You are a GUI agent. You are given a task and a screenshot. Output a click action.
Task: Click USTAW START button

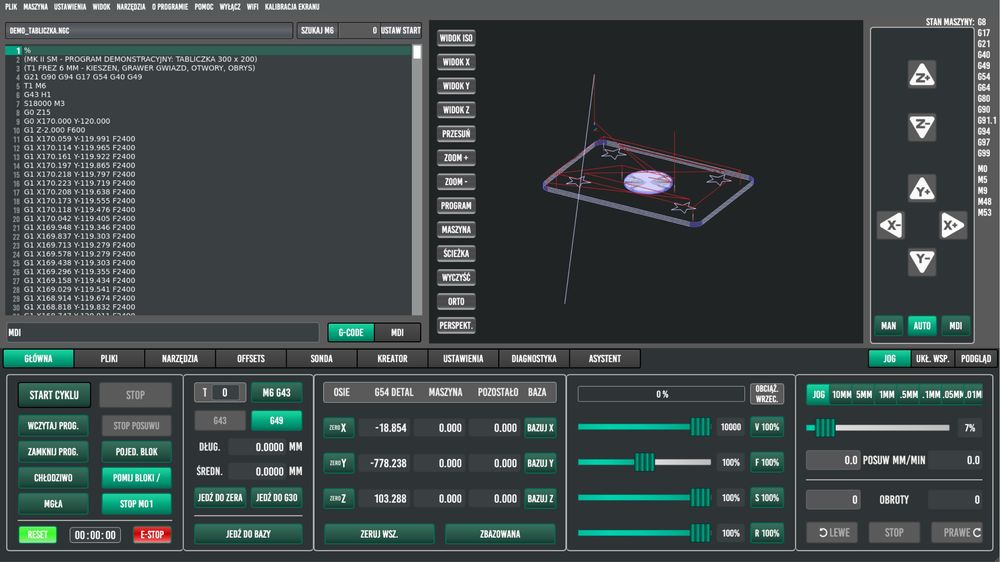401,30
